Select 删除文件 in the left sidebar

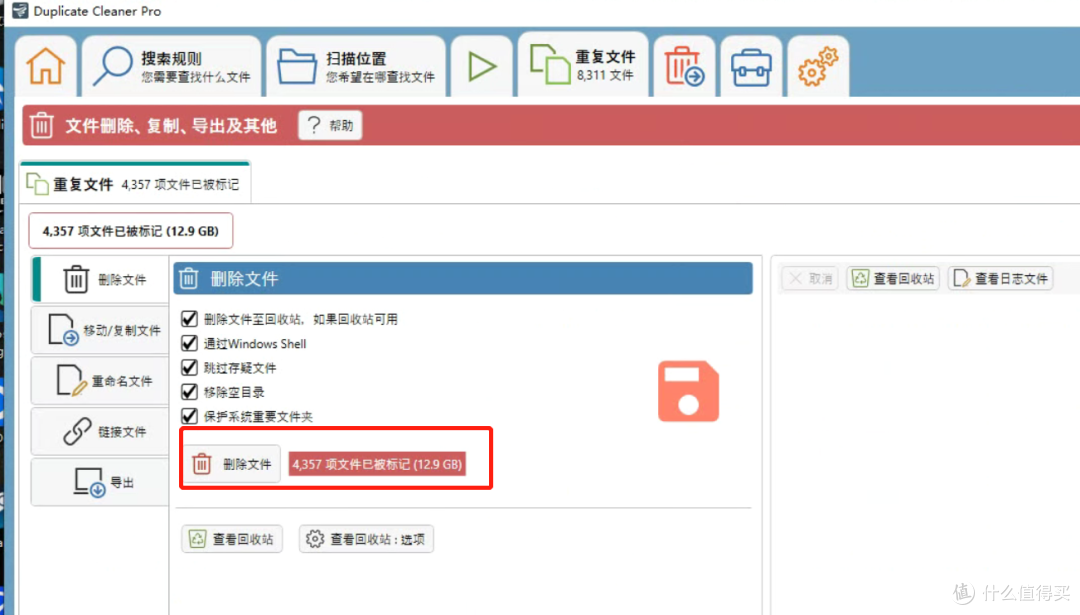(x=101, y=279)
